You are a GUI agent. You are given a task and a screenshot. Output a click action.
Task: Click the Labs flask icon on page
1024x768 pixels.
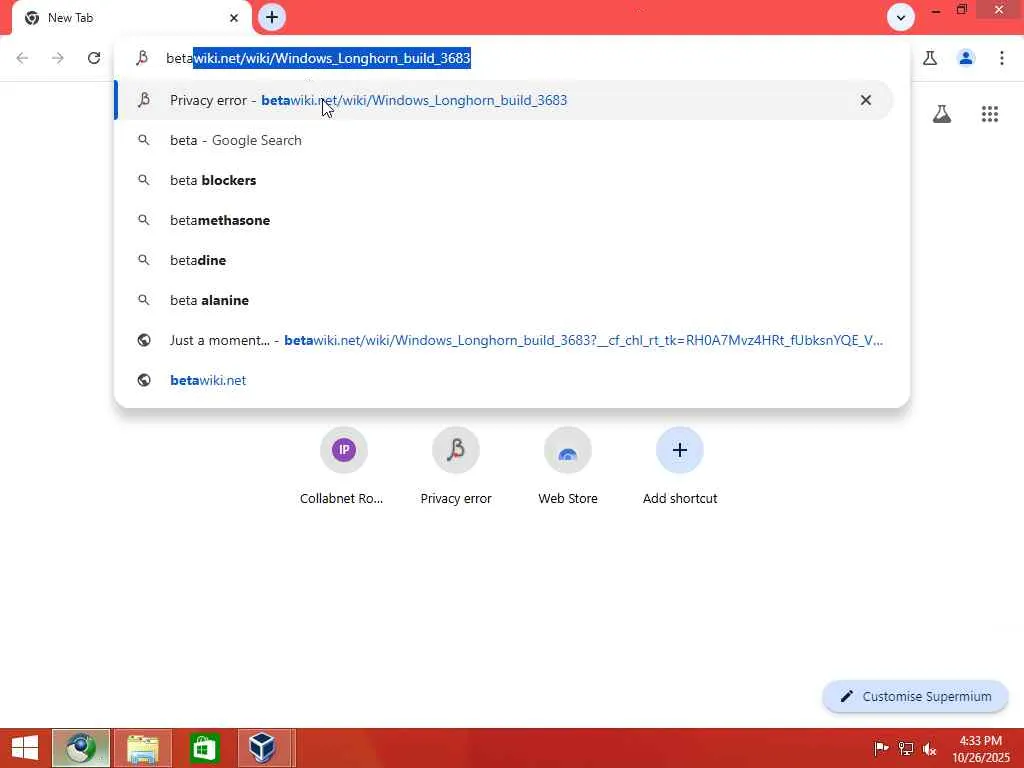tap(942, 114)
